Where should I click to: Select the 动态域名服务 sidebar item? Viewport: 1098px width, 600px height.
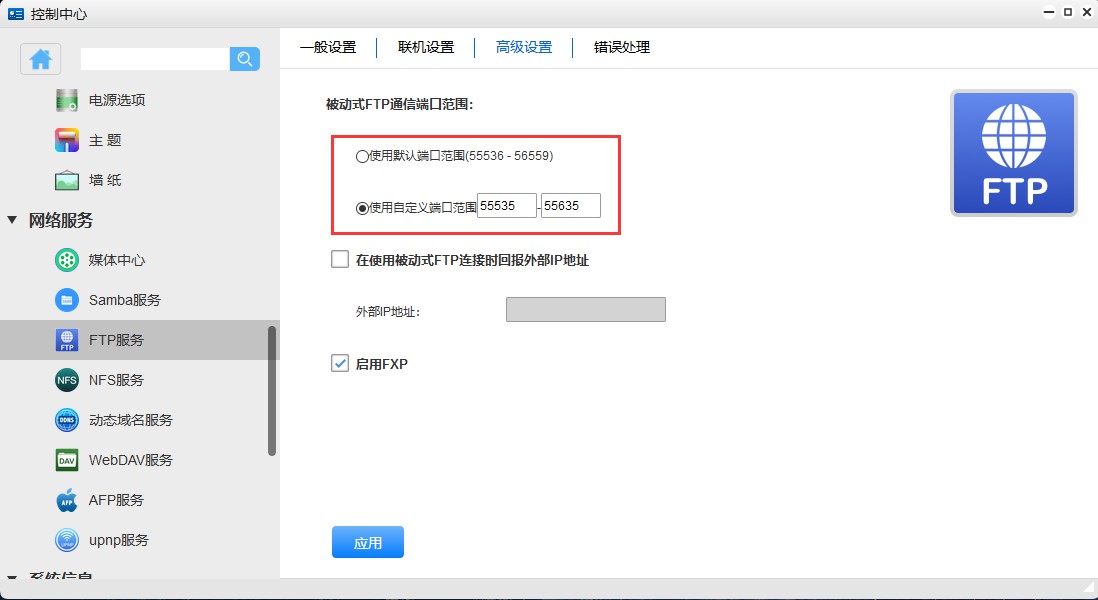click(x=130, y=420)
